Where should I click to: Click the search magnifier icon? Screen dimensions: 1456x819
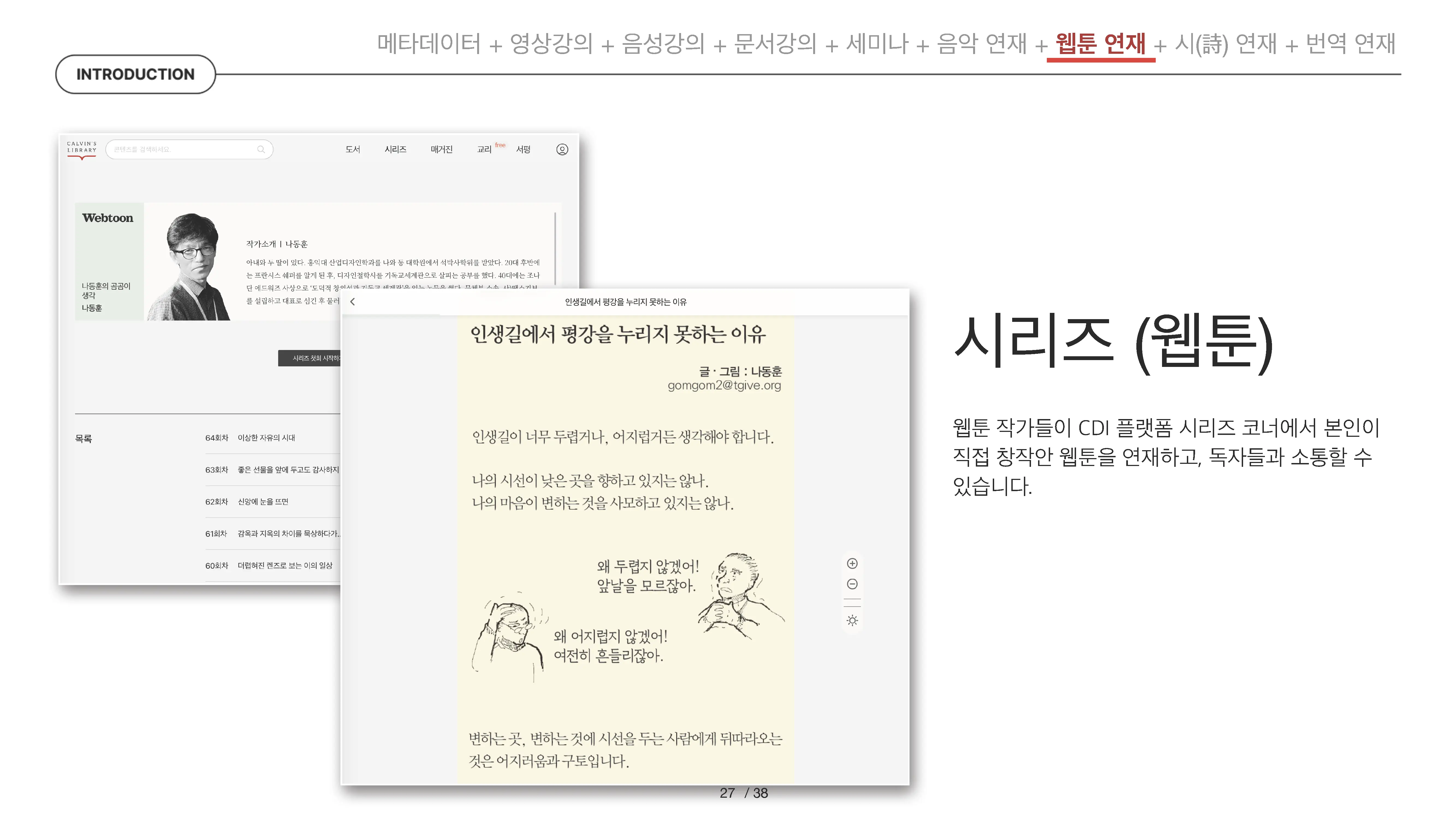pyautogui.click(x=261, y=150)
